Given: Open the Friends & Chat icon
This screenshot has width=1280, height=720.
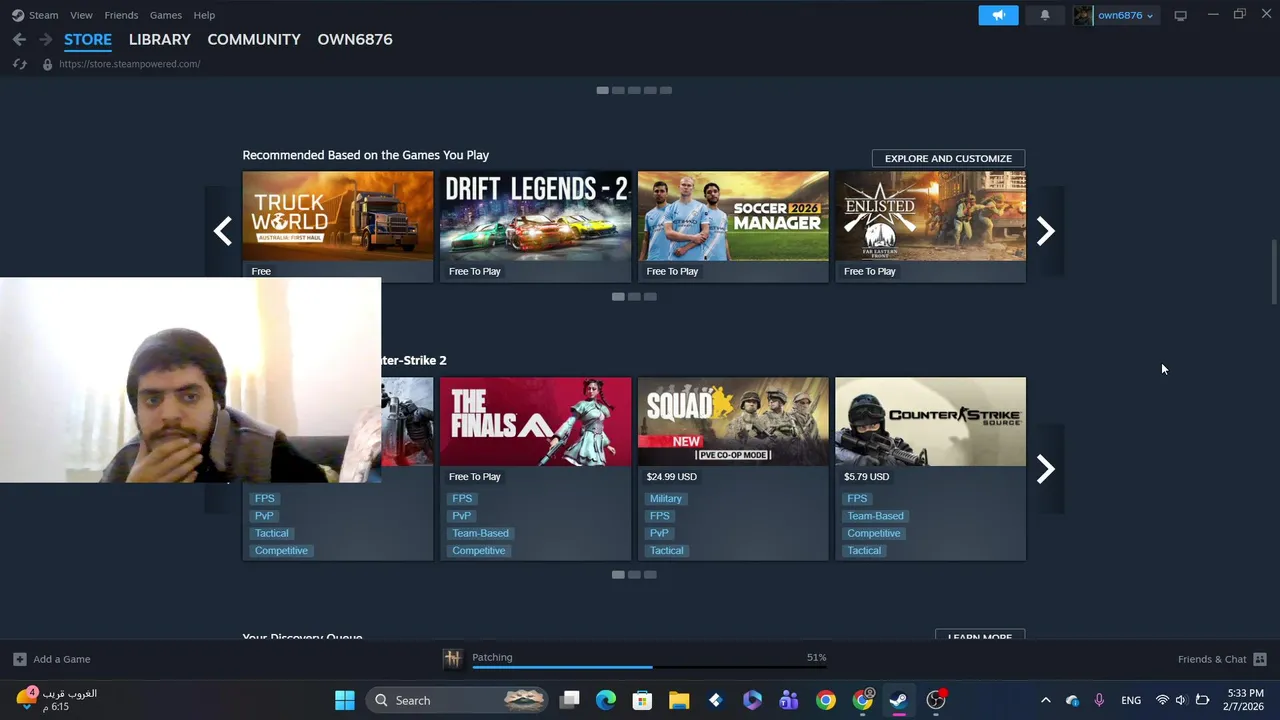Looking at the screenshot, I should click(x=1260, y=659).
